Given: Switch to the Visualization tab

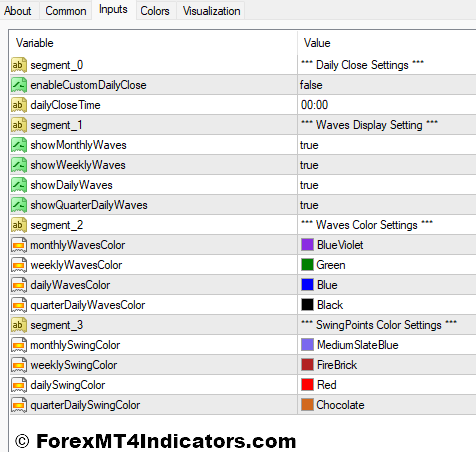Looking at the screenshot, I should click(x=211, y=11).
